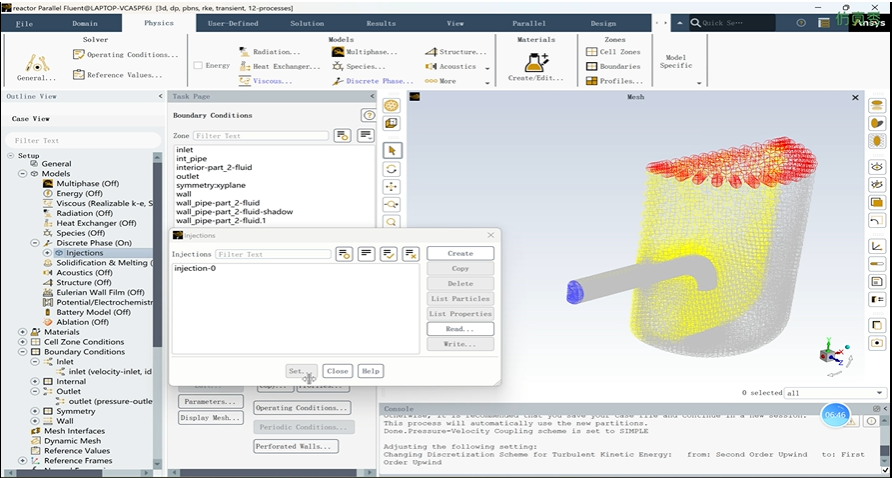Screen dimensions: 892x478
Task: Open the selection filter 'all' dropdown
Action: click(835, 393)
